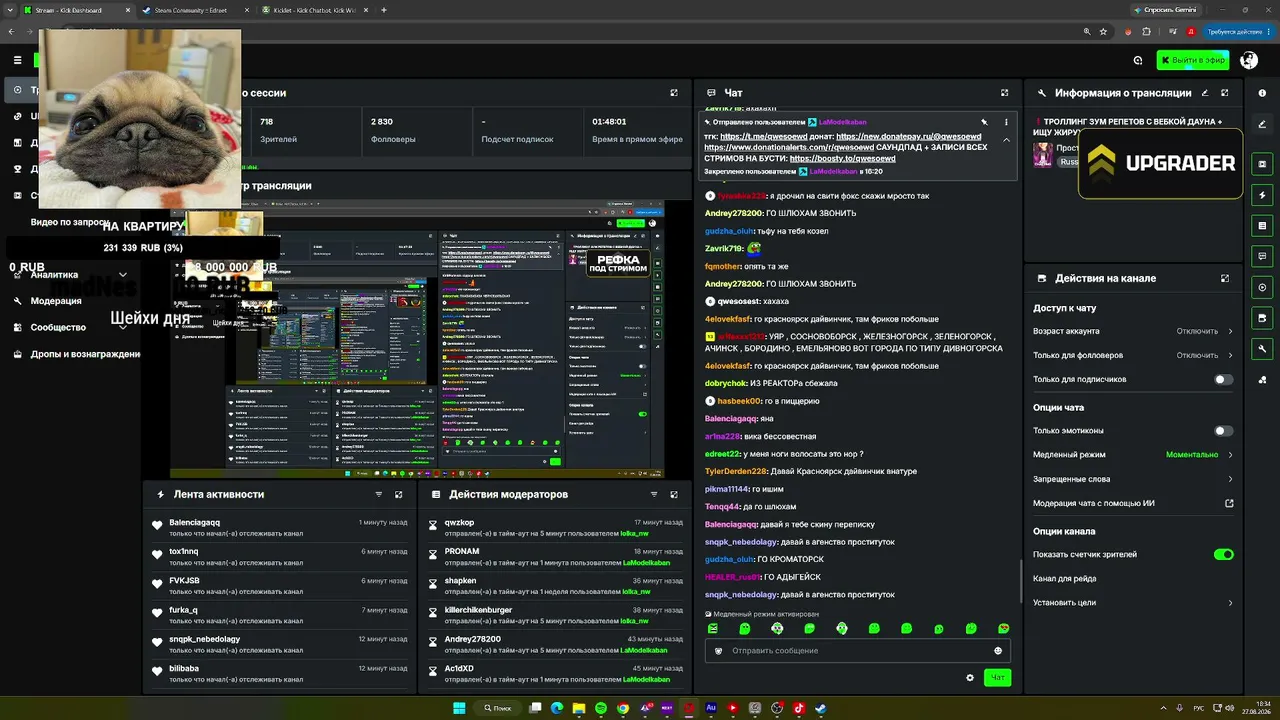Click the green Чат send button
This screenshot has width=1280, height=720.
[x=997, y=678]
